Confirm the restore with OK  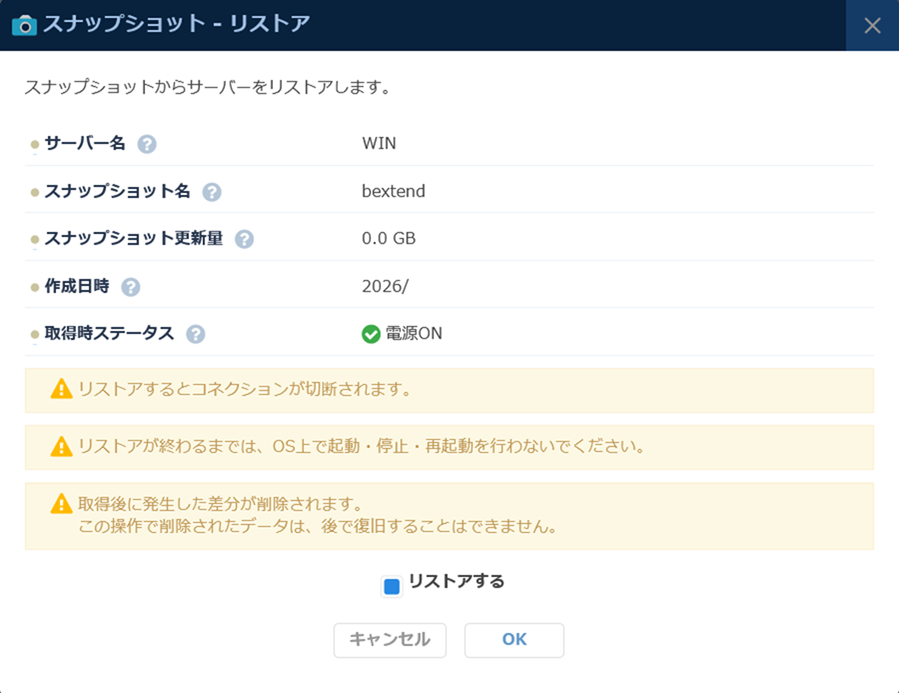click(x=514, y=640)
